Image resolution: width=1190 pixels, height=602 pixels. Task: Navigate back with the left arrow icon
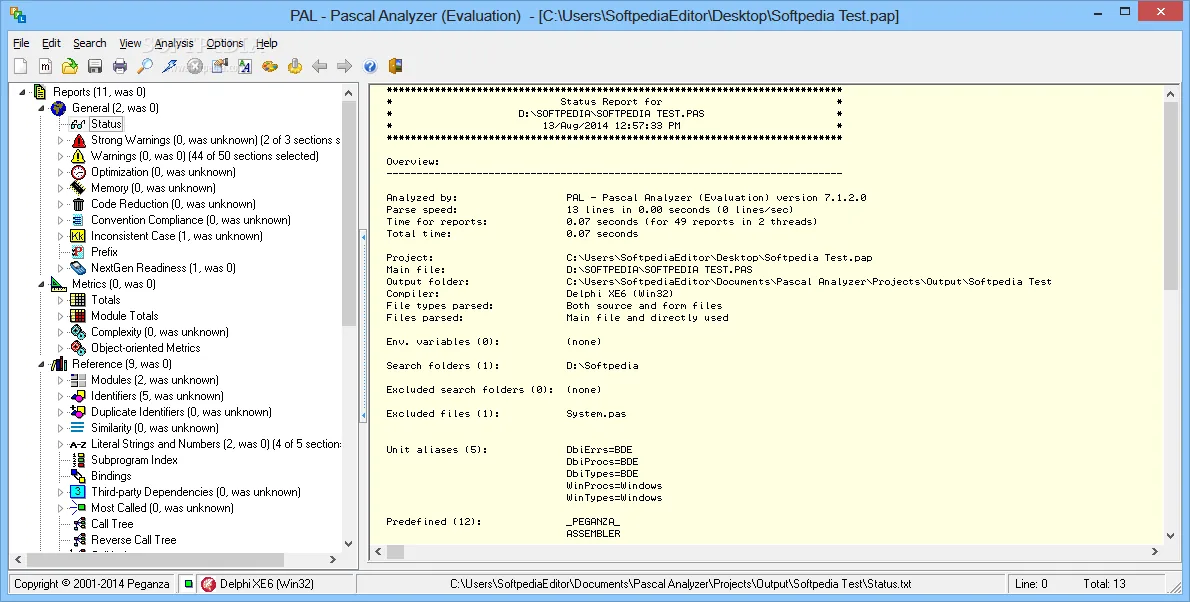coord(320,67)
